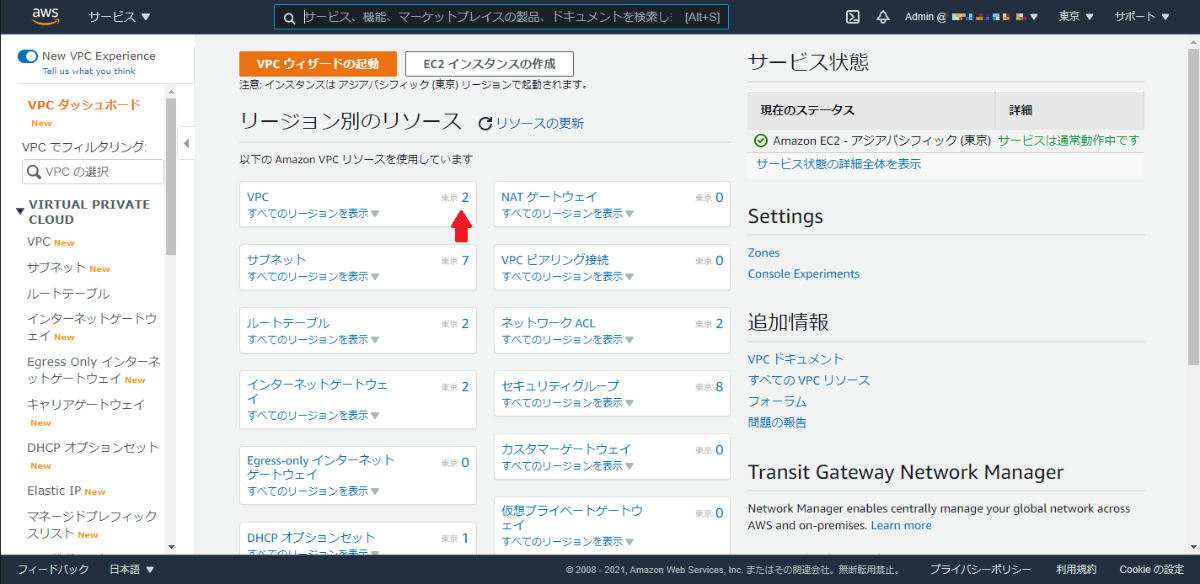The width and height of the screenshot is (1200, 584).
Task: Open Cookie の設定 in footer
Action: click(x=1151, y=569)
